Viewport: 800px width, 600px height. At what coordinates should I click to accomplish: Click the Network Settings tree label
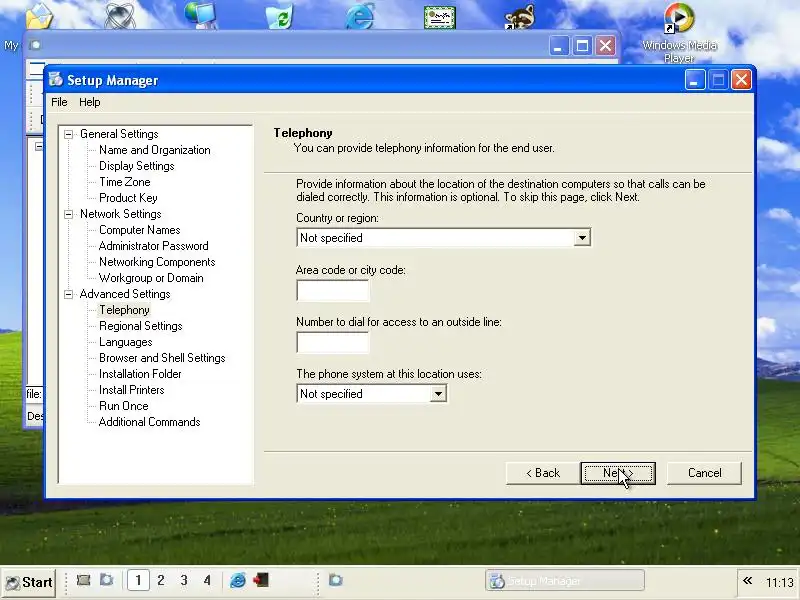(x=120, y=214)
